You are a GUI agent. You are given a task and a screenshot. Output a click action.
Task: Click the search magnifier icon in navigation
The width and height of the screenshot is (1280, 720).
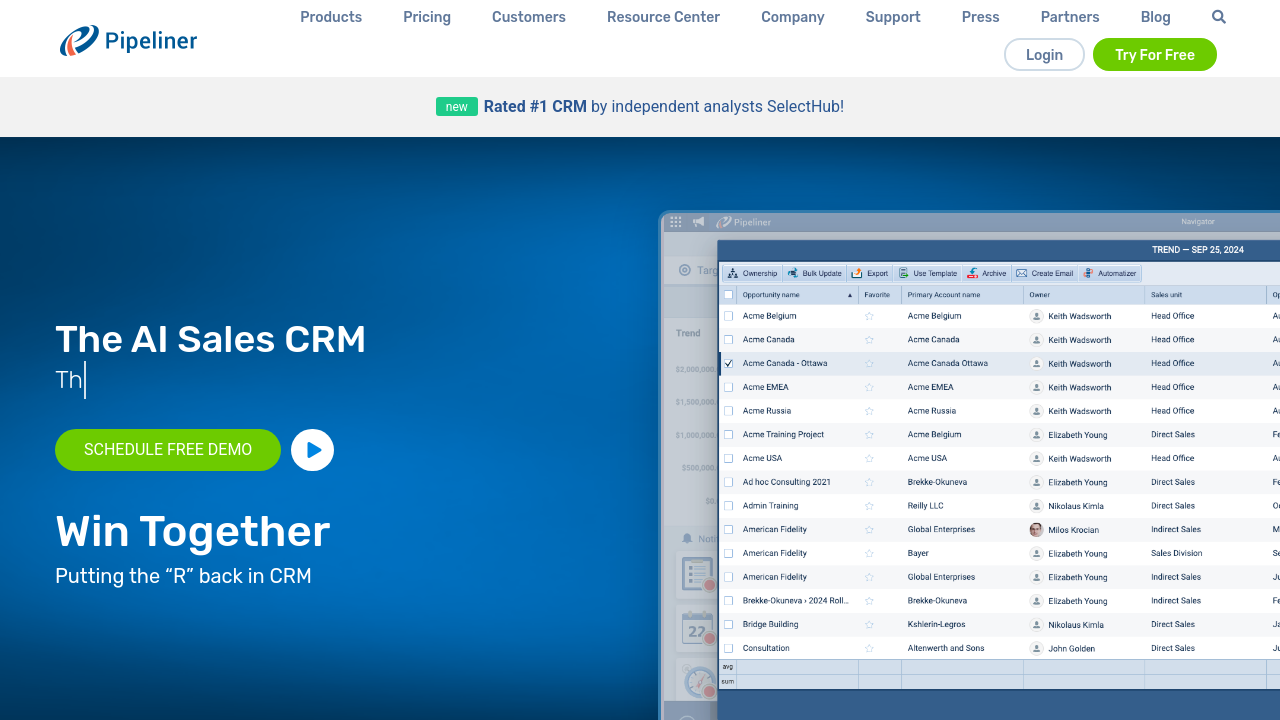(1218, 17)
